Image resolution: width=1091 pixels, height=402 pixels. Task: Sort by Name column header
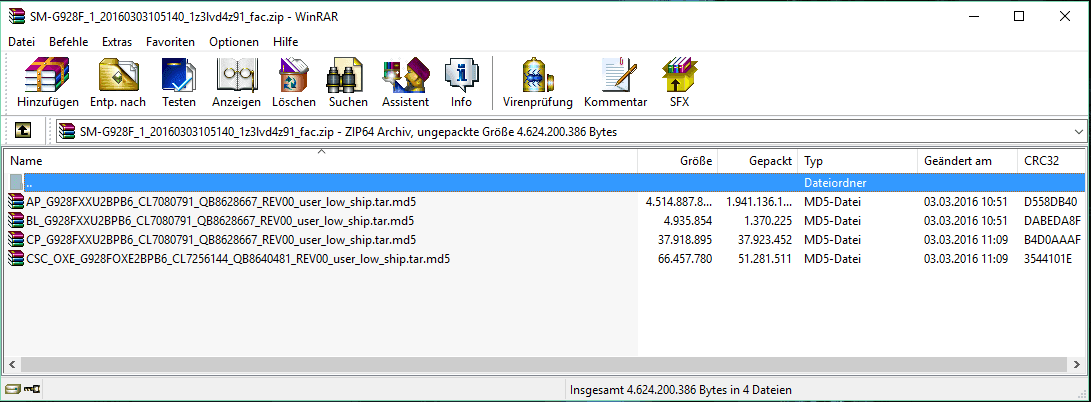click(x=321, y=161)
